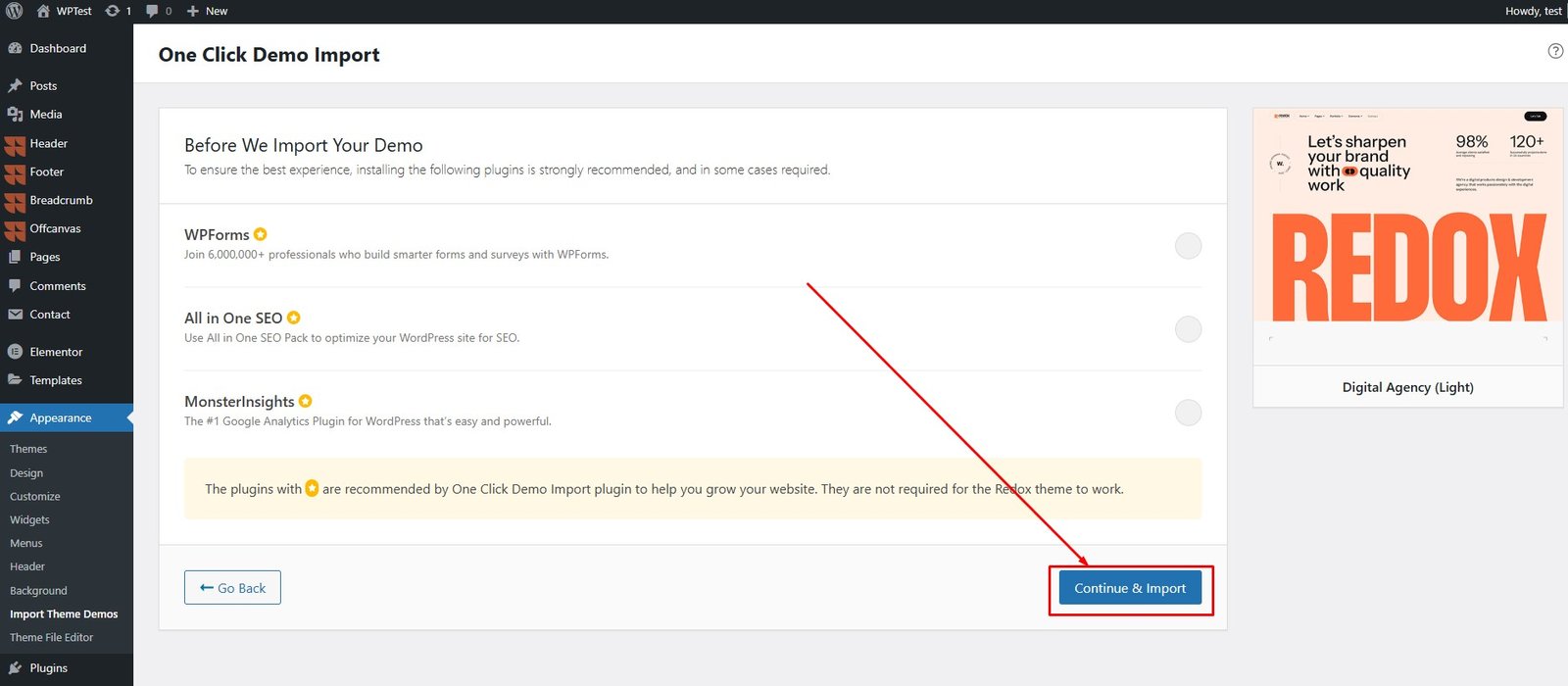The height and width of the screenshot is (686, 1568).
Task: Open the Header submenu under Appearance
Action: (27, 566)
